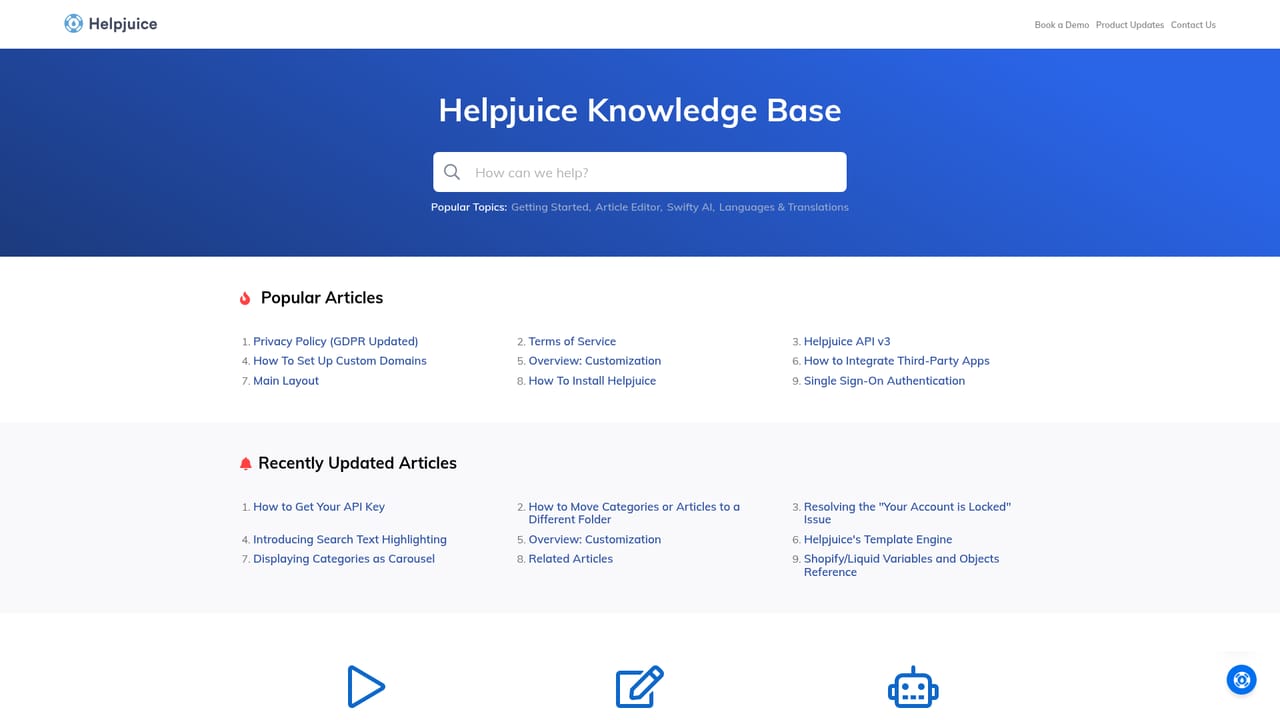The height and width of the screenshot is (720, 1280).
Task: Open Shopify/Liquid Variables and Objects Reference
Action: pos(902,565)
